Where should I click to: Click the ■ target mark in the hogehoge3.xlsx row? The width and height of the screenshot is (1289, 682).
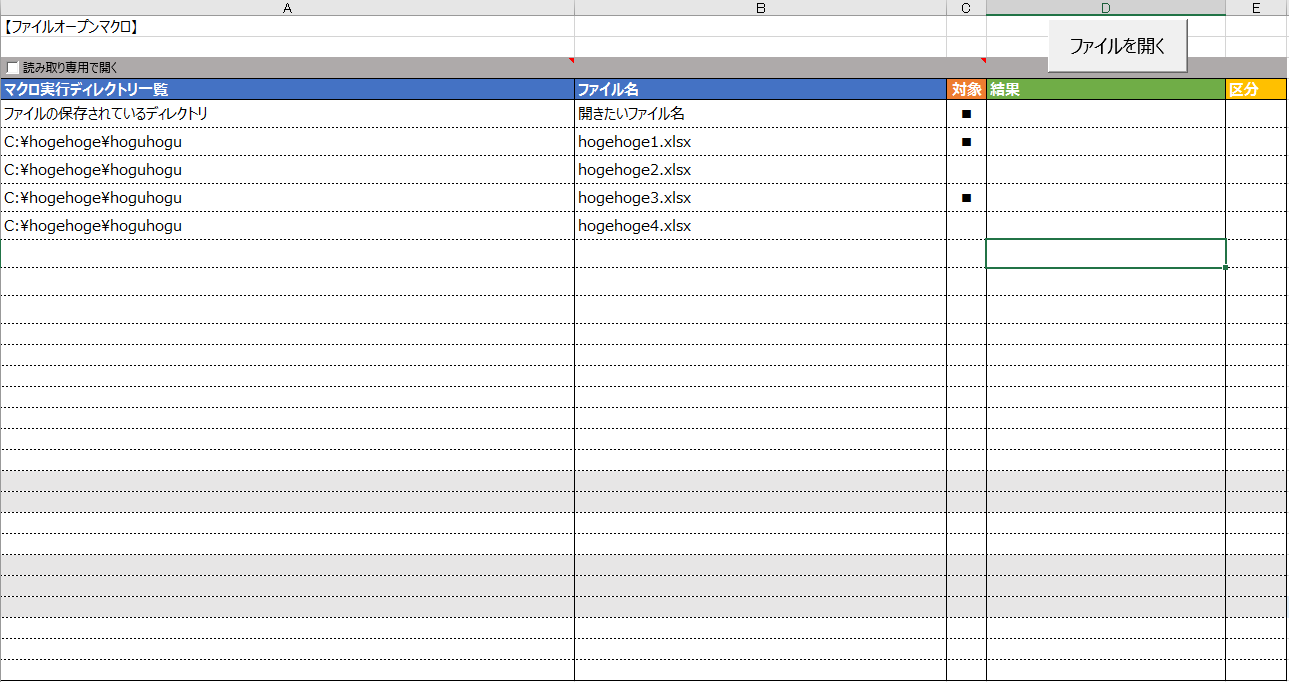966,198
